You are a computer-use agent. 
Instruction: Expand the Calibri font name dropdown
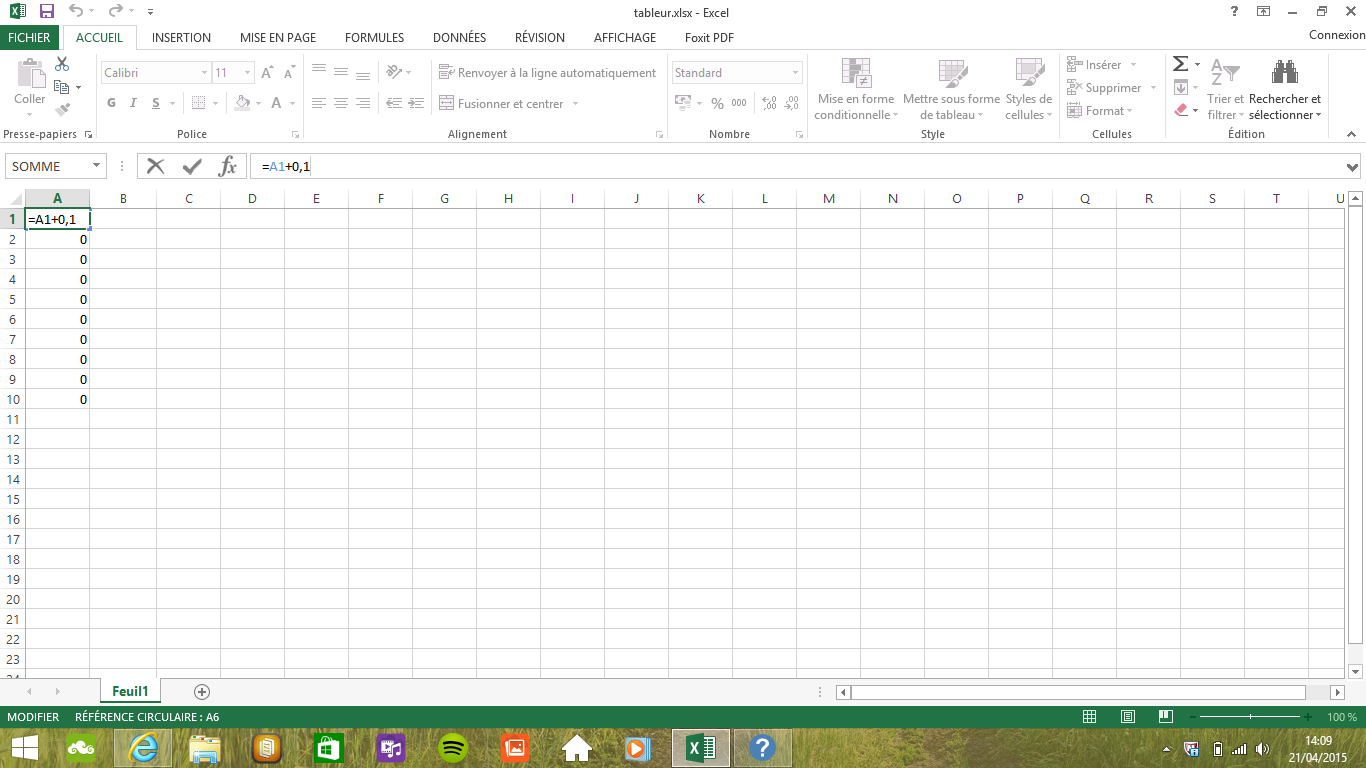(204, 73)
